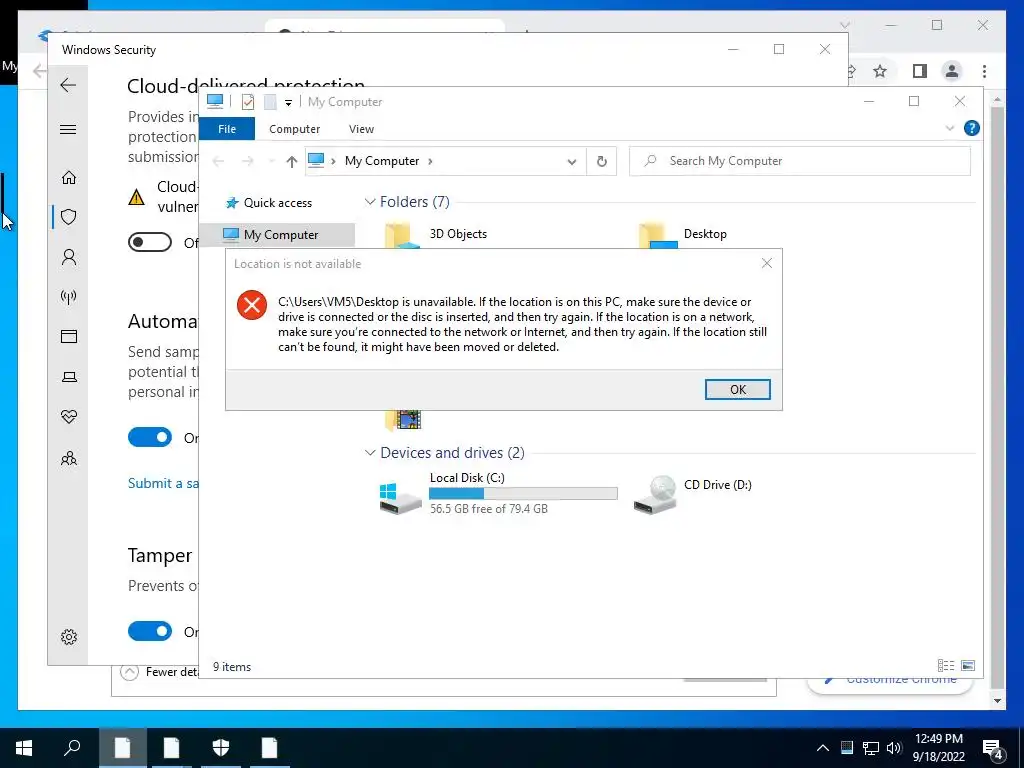
Task: Expand the ribbon with the chevron
Action: (x=949, y=129)
